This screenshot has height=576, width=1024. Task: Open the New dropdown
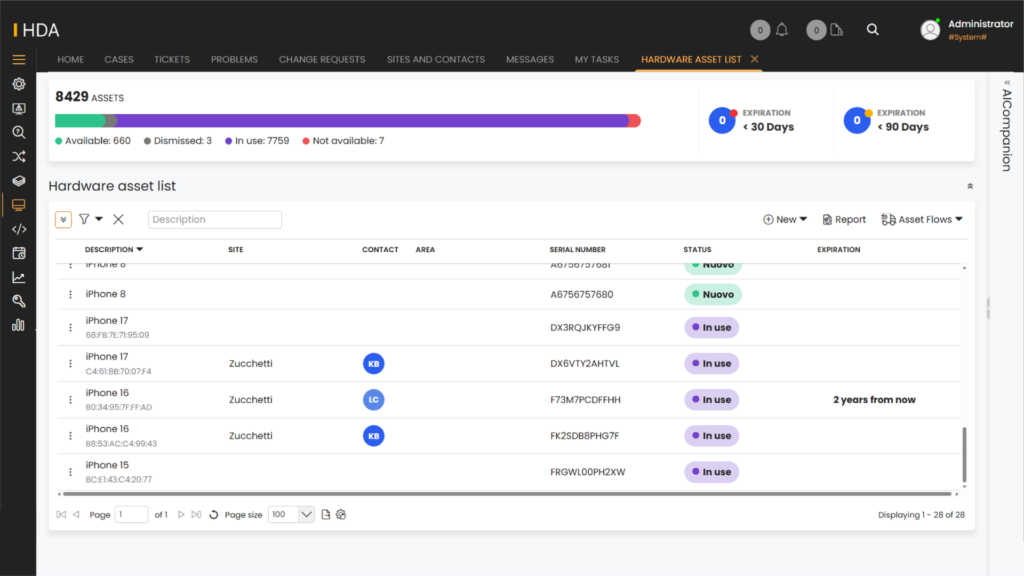[785, 219]
